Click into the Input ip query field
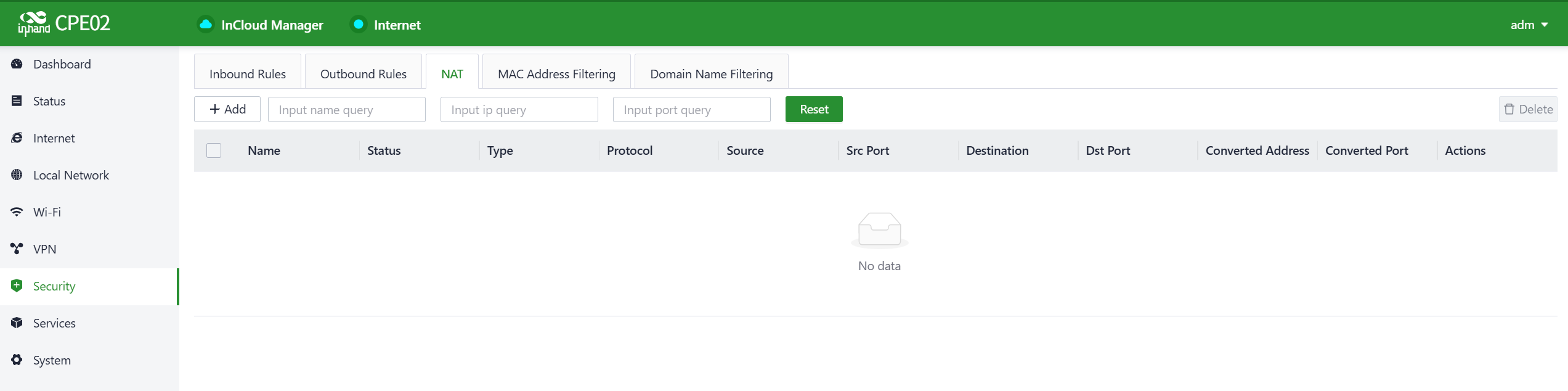 519,110
